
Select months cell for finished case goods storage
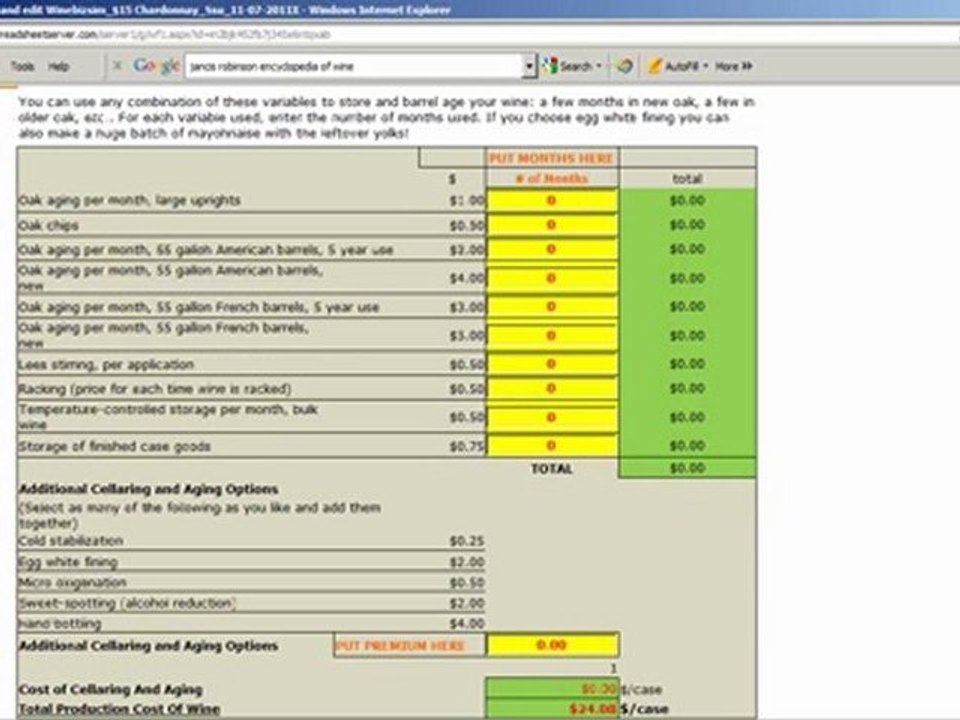[552, 446]
